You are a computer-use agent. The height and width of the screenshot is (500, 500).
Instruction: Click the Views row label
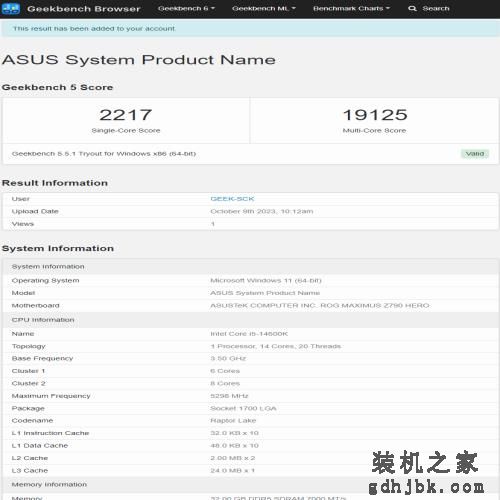(x=23, y=224)
